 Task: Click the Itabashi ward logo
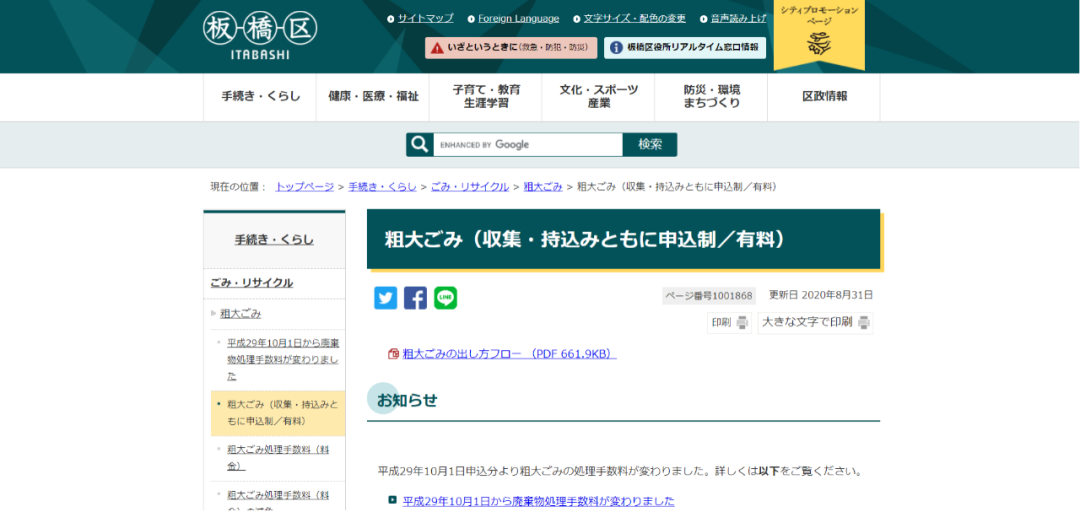coord(260,35)
